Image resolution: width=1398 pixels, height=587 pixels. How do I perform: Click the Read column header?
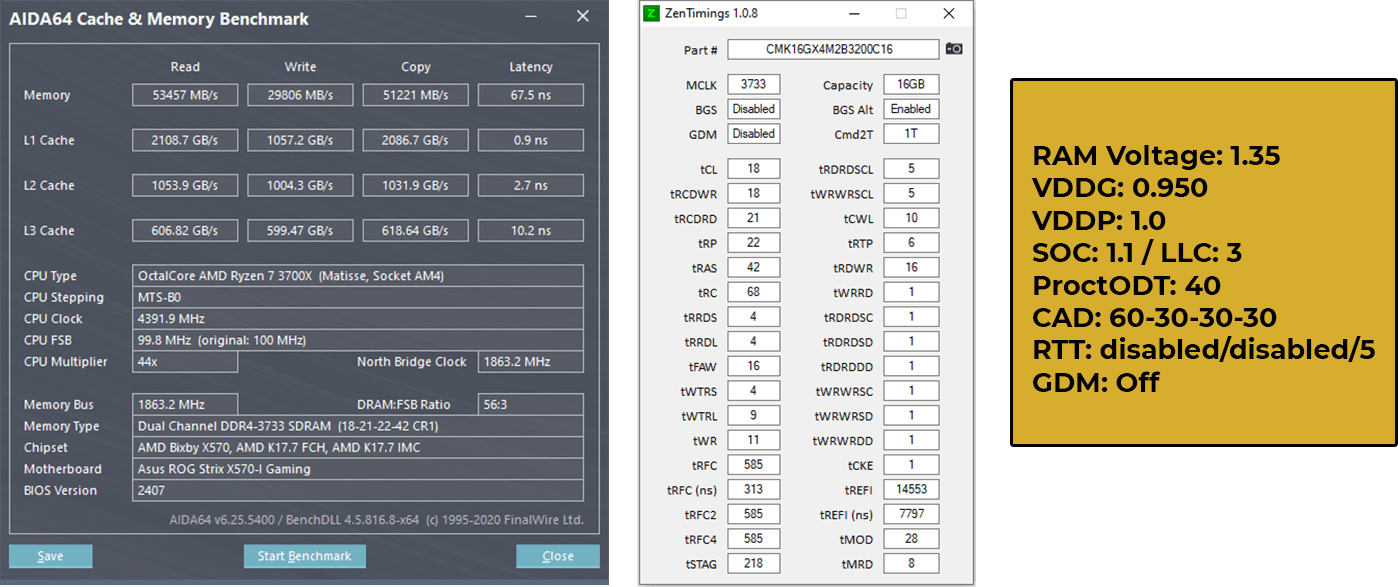pyautogui.click(x=185, y=67)
